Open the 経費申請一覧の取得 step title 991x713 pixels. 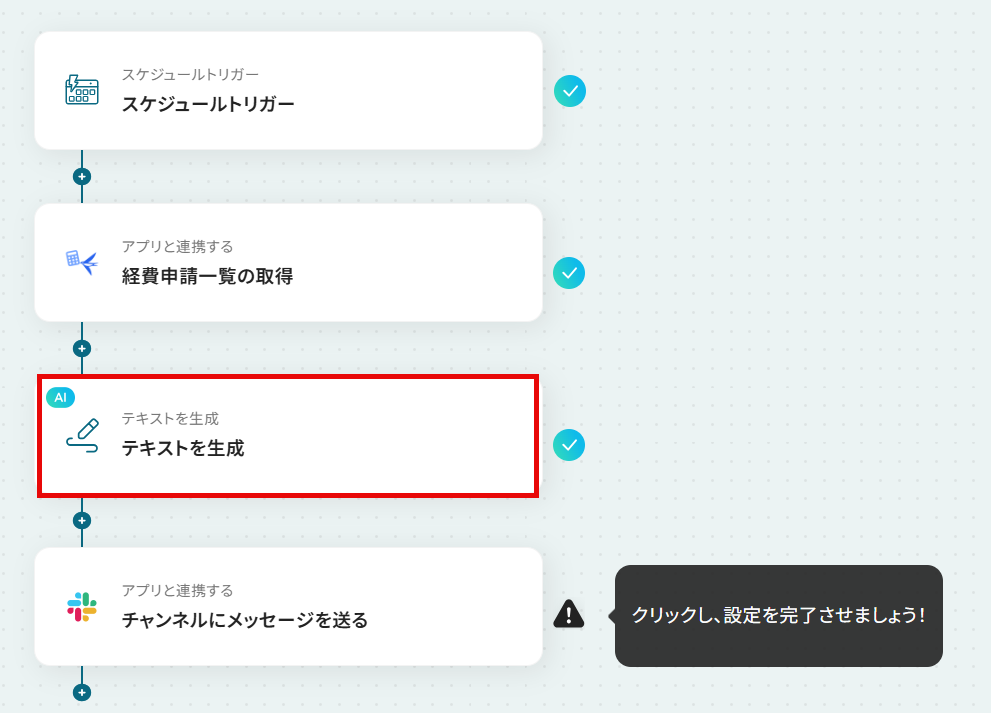(207, 276)
